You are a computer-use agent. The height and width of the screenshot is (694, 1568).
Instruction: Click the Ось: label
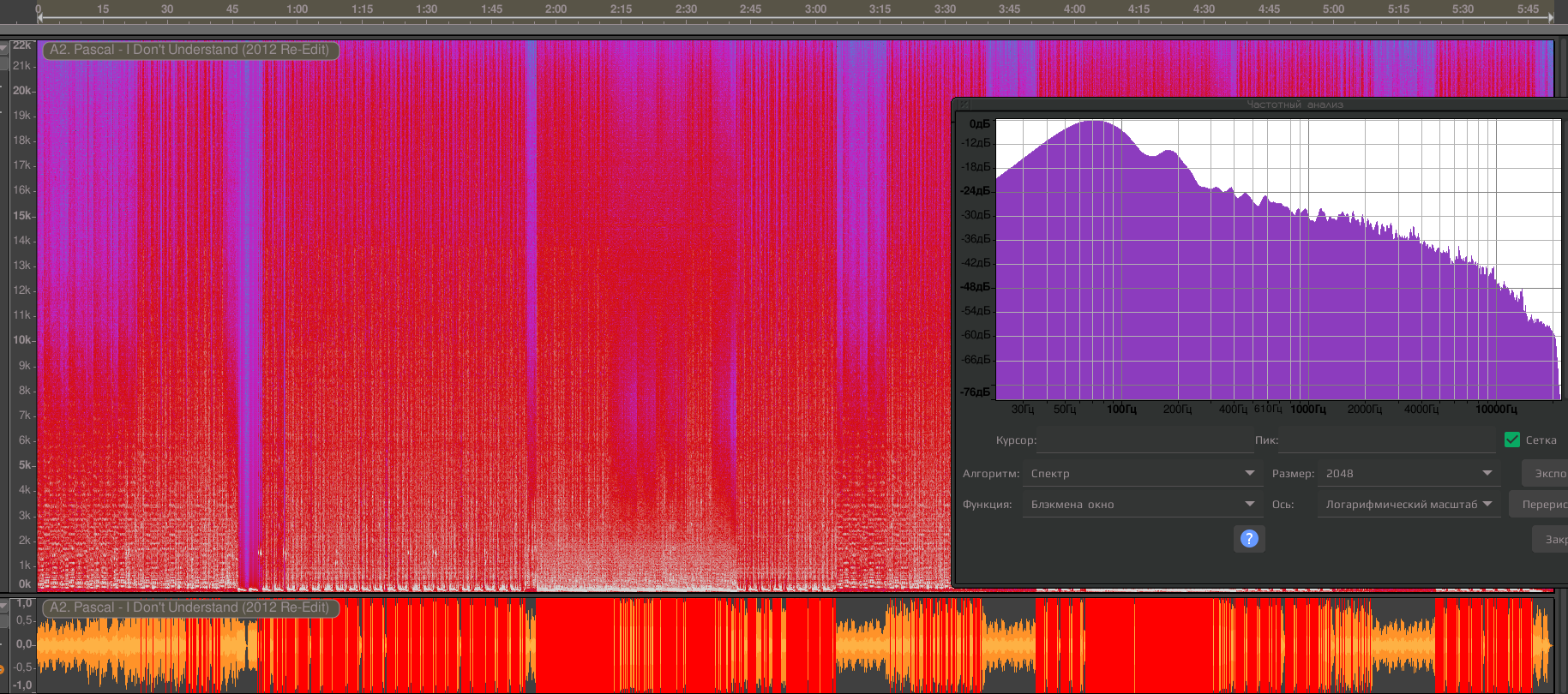(x=1283, y=504)
